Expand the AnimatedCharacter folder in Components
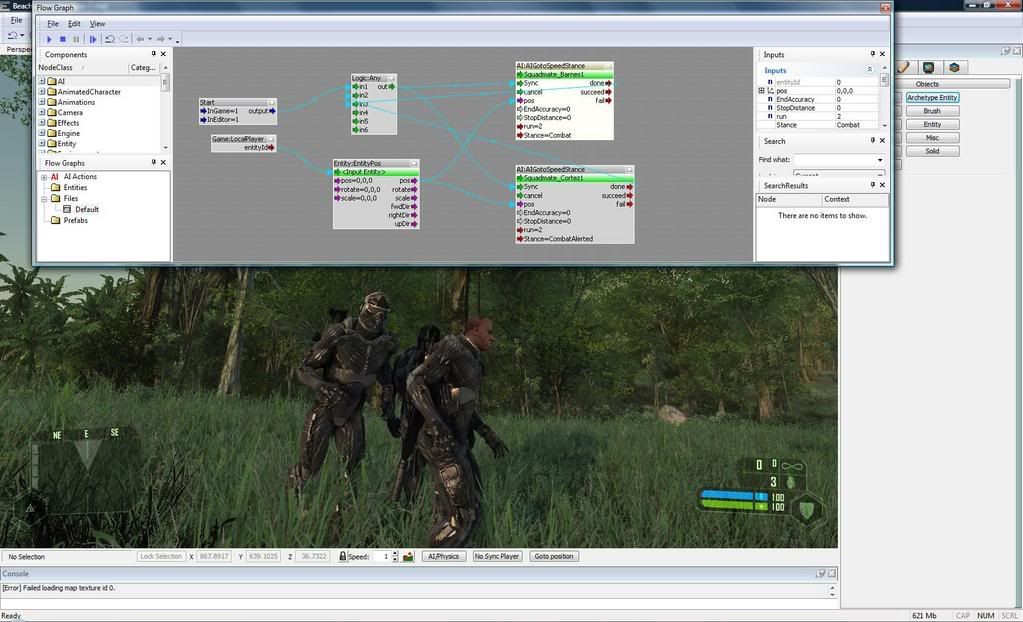Screen dimensions: 1023x622 point(42,92)
